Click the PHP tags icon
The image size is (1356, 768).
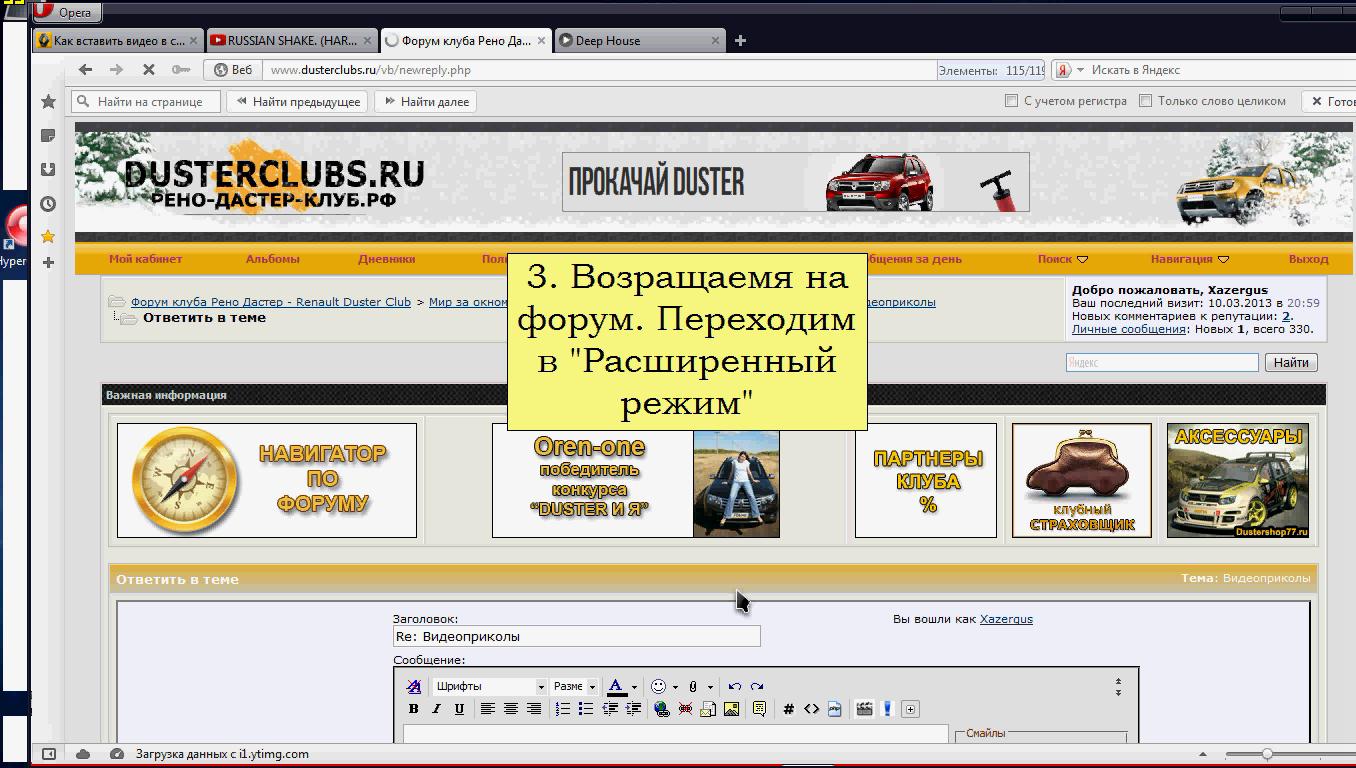tap(834, 709)
